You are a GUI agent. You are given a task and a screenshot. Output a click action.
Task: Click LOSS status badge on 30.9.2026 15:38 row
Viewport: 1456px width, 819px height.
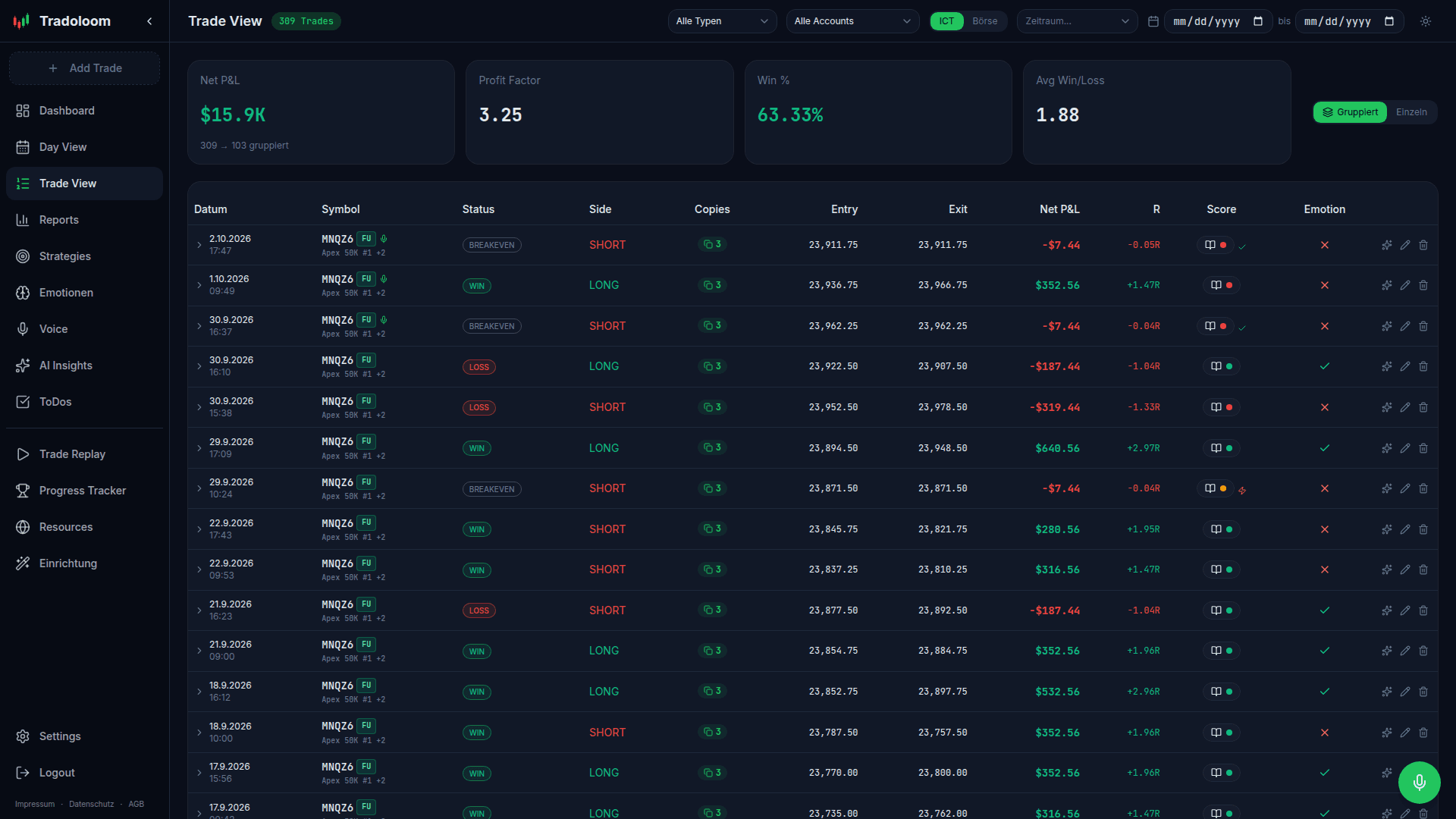[479, 408]
